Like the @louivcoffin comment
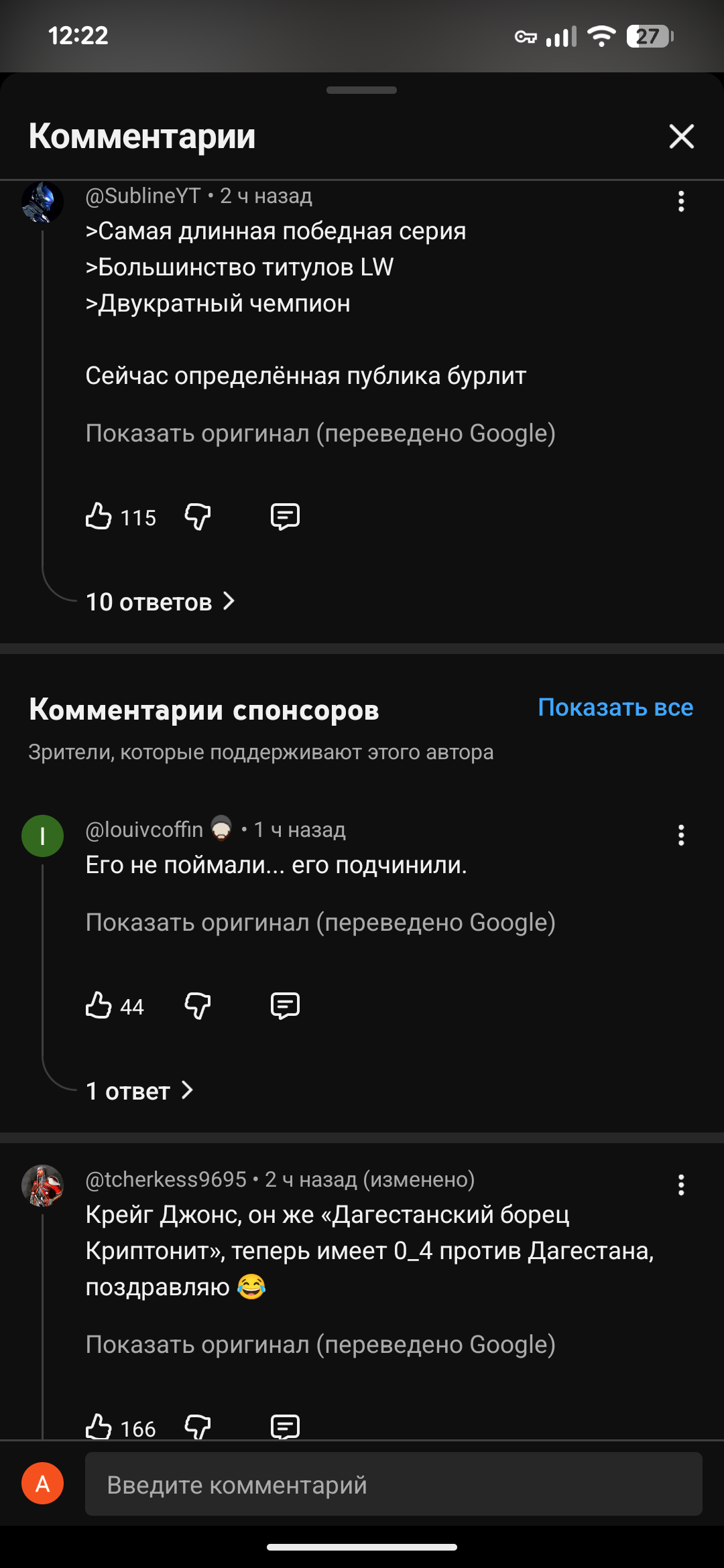724x1568 pixels. [99, 1006]
